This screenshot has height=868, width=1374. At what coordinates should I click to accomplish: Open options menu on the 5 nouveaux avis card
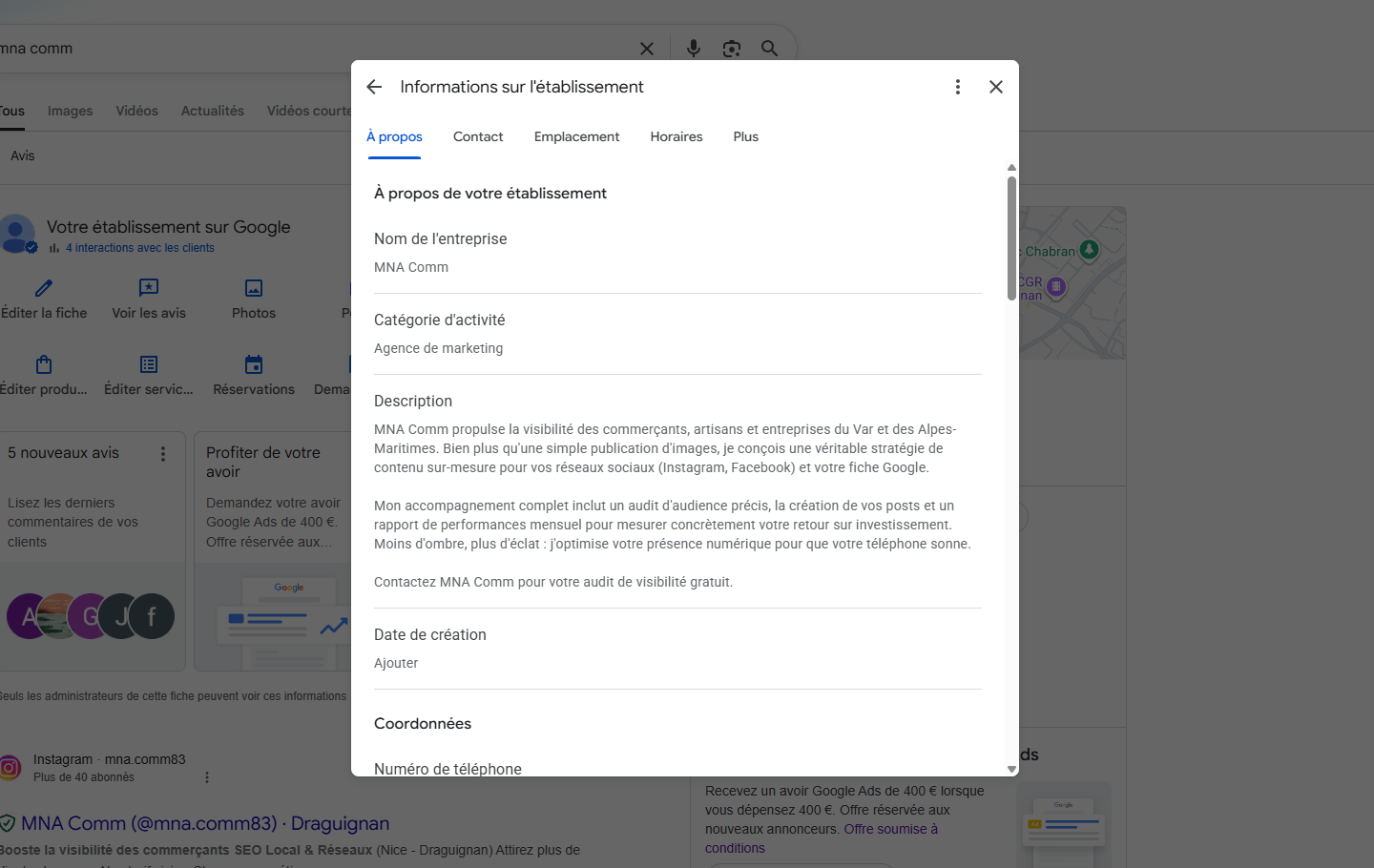[x=163, y=454]
